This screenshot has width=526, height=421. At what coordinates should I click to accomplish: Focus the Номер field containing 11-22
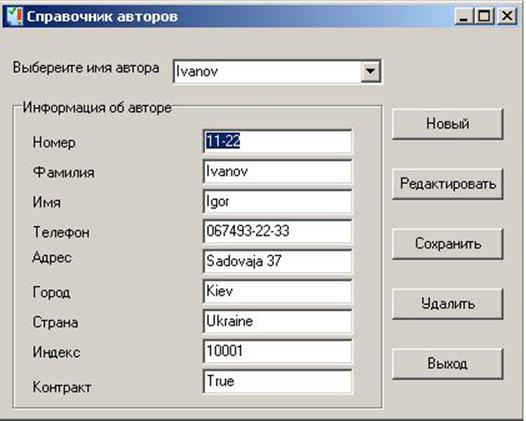(x=277, y=142)
